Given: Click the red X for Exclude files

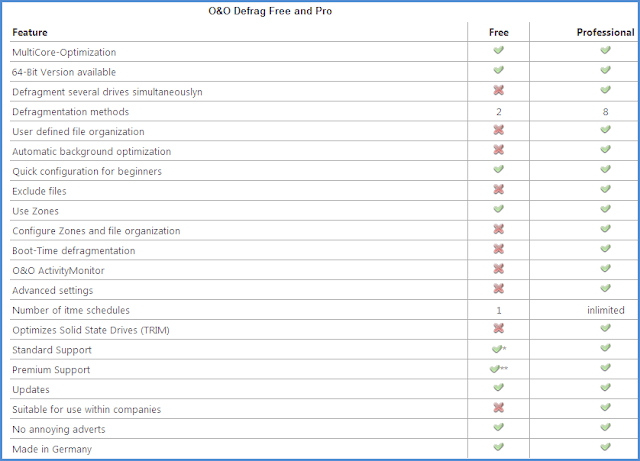Looking at the screenshot, I should pos(498,189).
